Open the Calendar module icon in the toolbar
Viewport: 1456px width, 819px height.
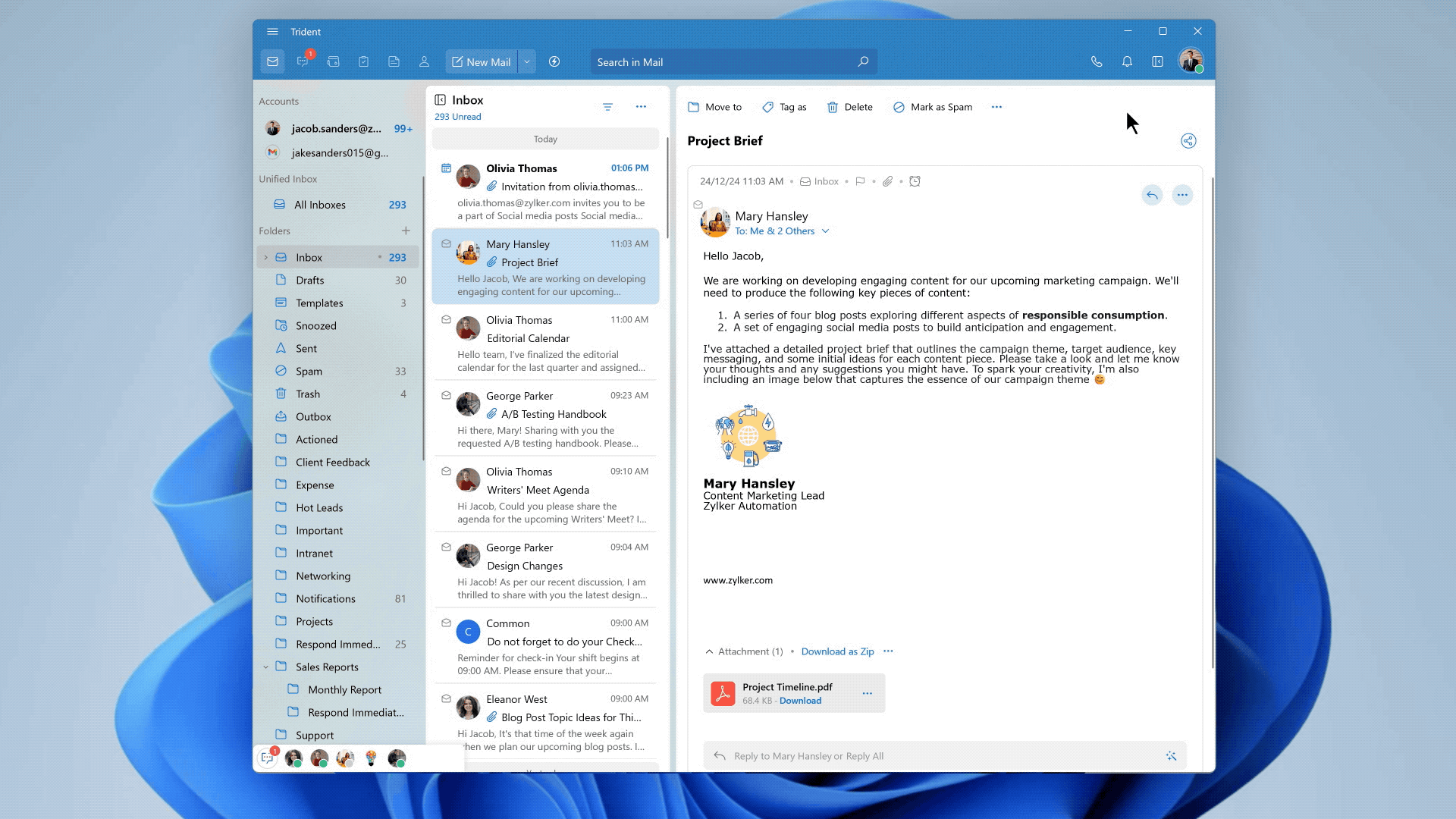[333, 62]
